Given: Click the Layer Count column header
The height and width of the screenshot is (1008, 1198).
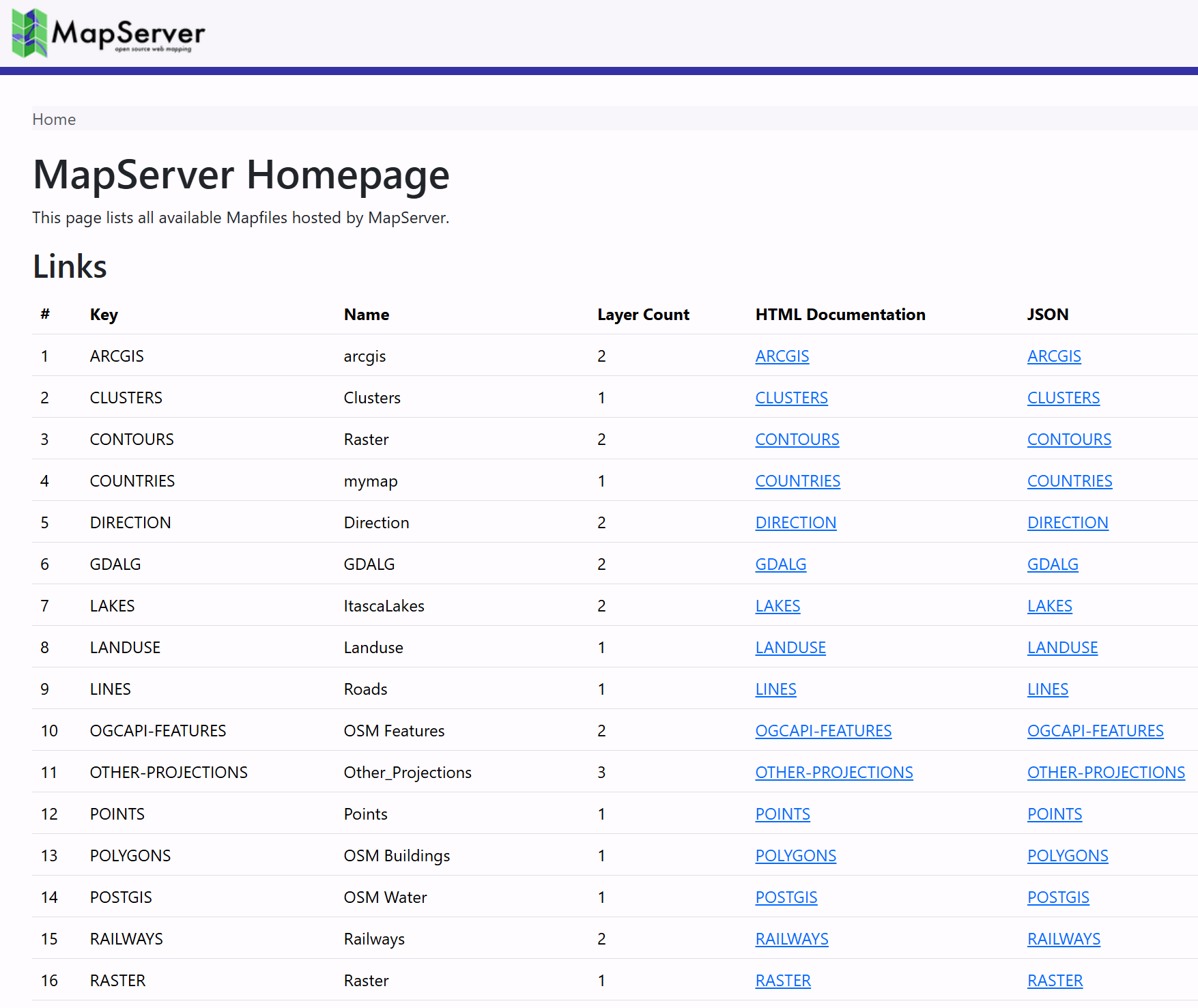Looking at the screenshot, I should pyautogui.click(x=643, y=315).
